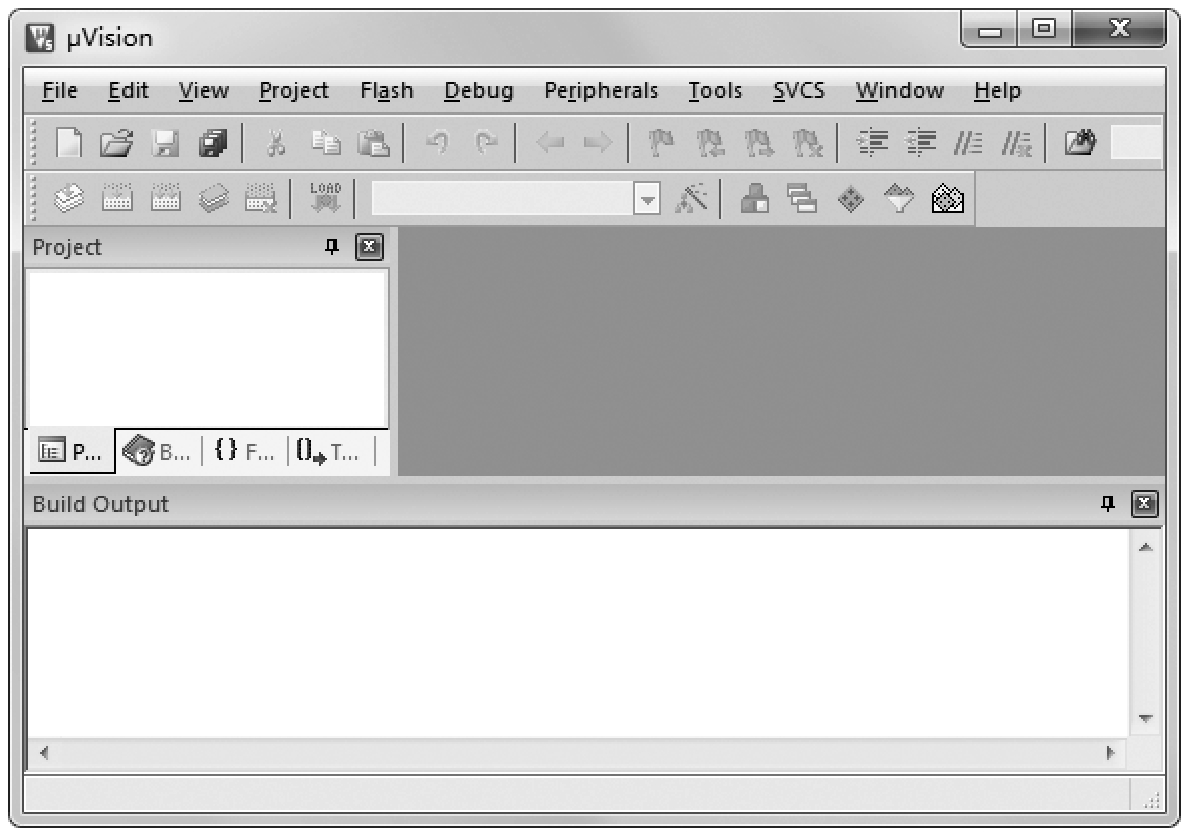Switch to the Project (P...) tab
The image size is (1185, 832).
71,452
